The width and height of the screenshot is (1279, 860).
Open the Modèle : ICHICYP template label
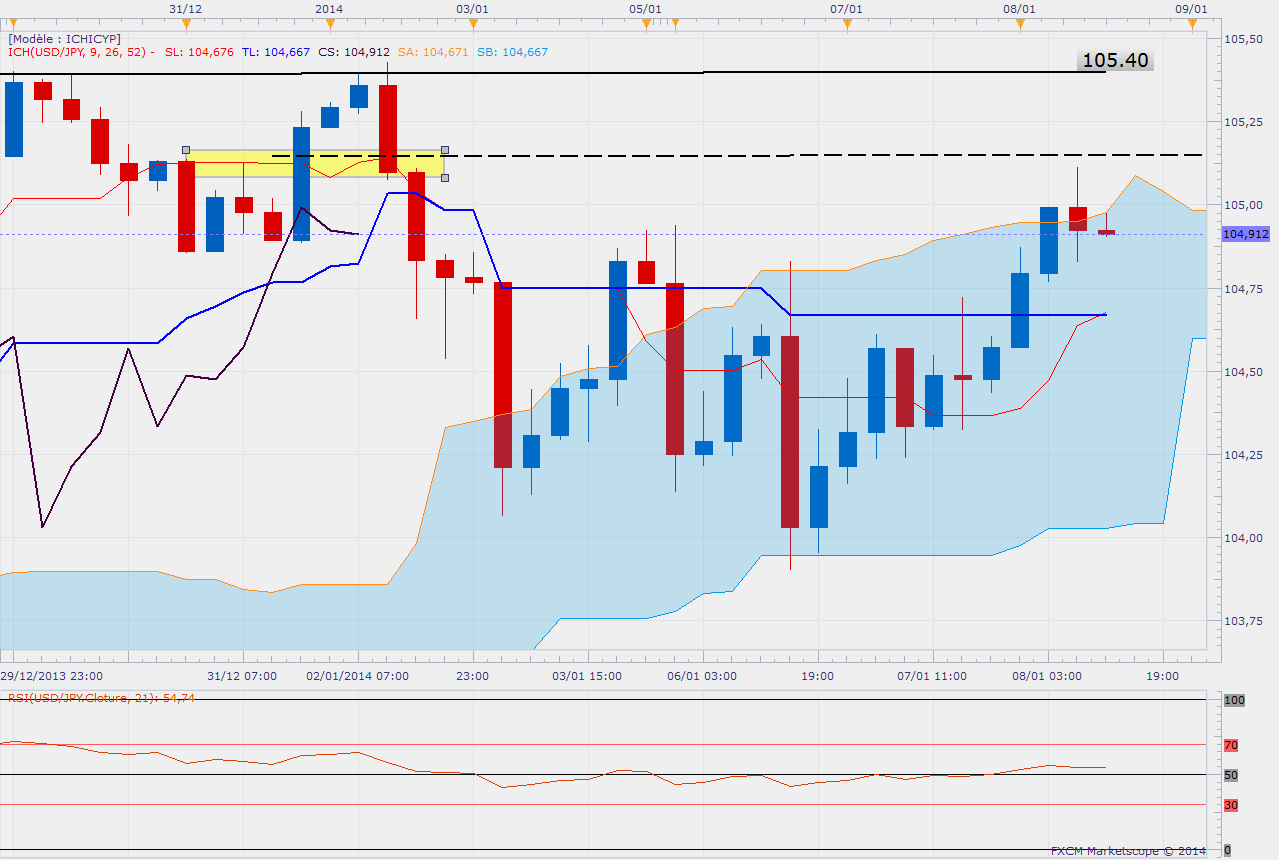(64, 38)
